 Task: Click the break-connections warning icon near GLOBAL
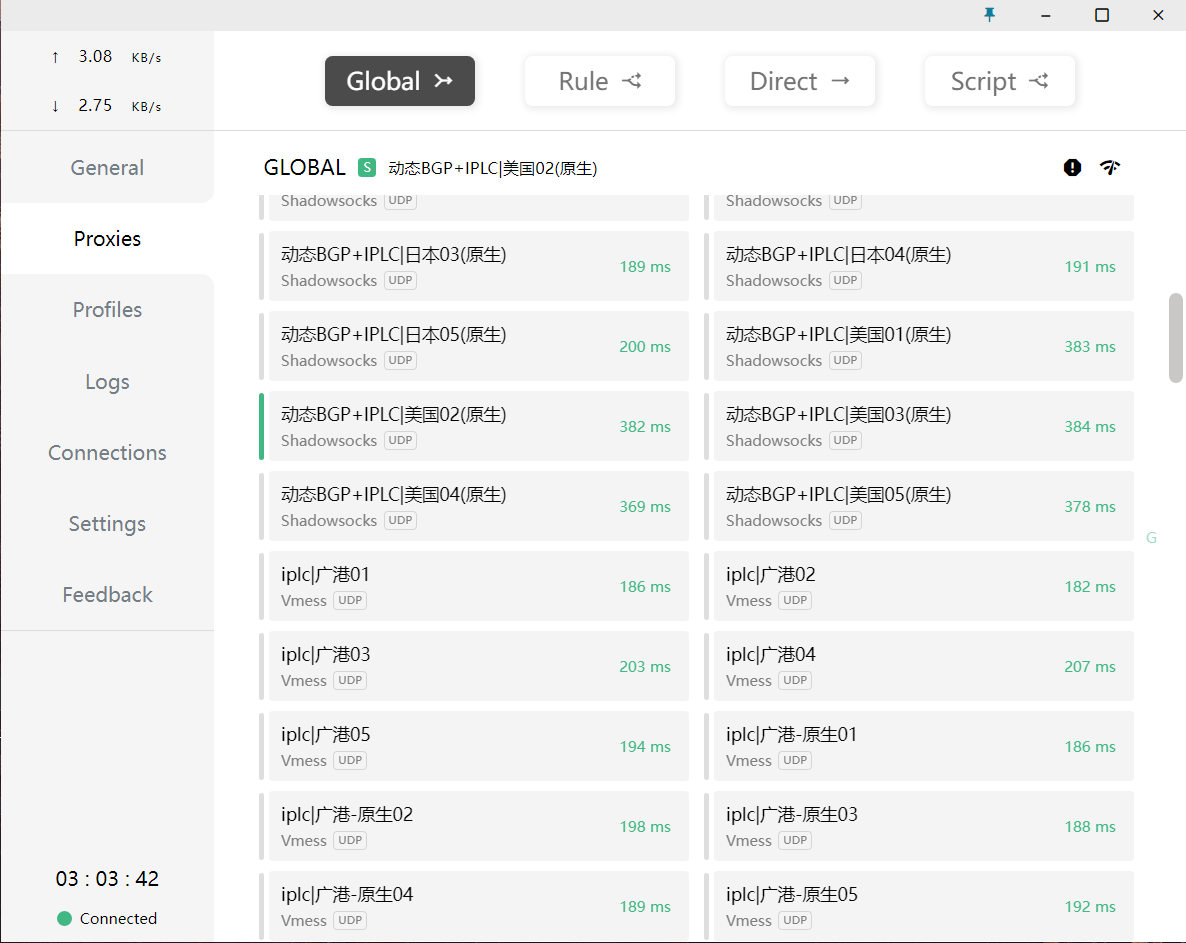click(1072, 167)
